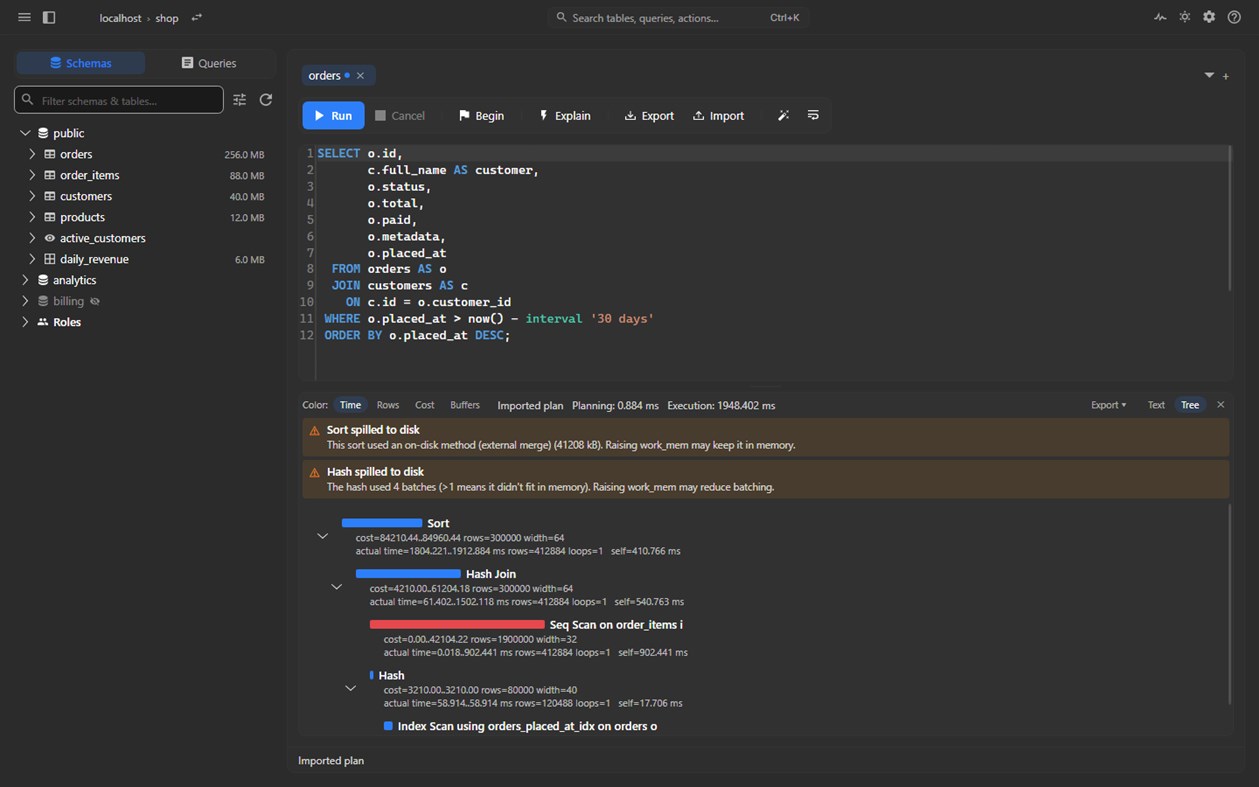Collapse the Hash plan node

350,689
